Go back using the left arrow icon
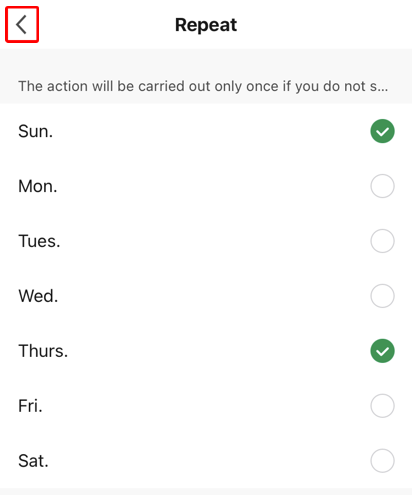This screenshot has height=495, width=412. [22, 24]
